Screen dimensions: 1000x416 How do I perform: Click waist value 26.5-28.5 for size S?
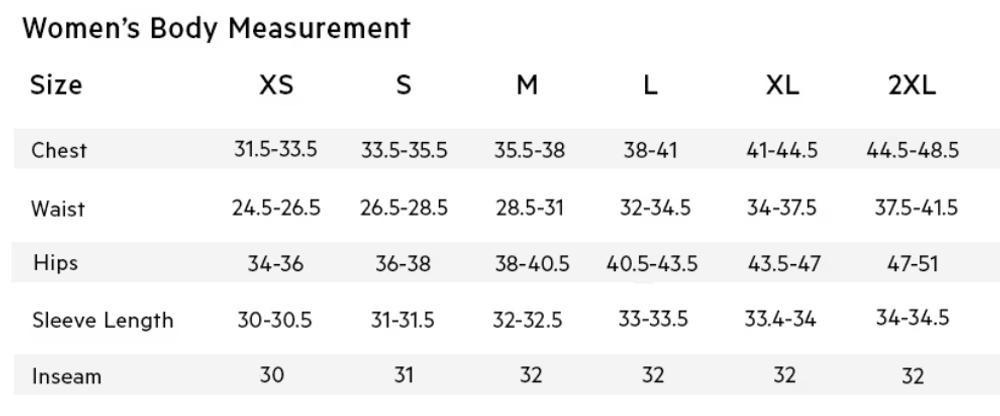point(404,209)
